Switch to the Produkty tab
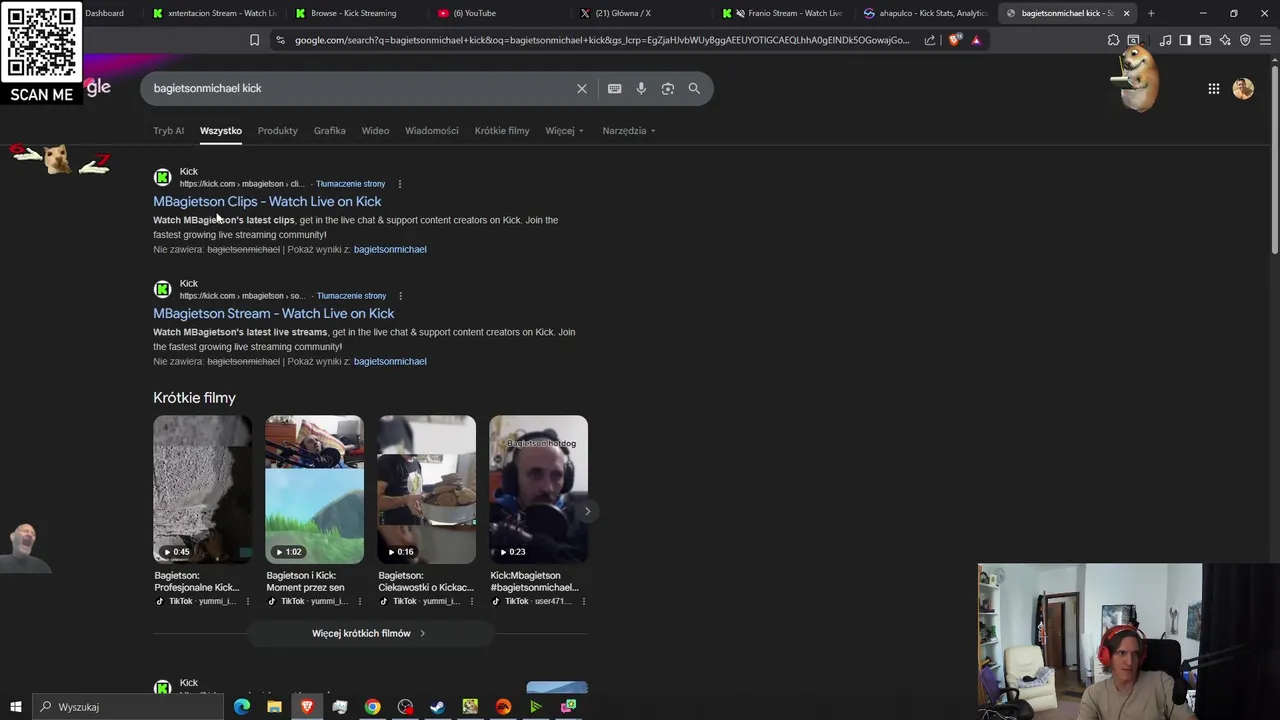This screenshot has height=720, width=1280. (x=277, y=131)
